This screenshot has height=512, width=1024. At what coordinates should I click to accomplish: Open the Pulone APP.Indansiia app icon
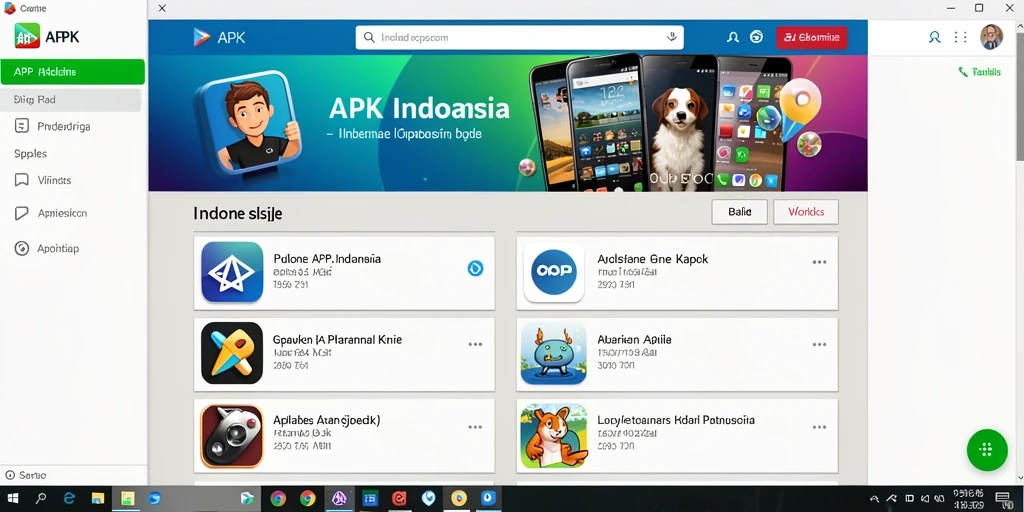232,272
